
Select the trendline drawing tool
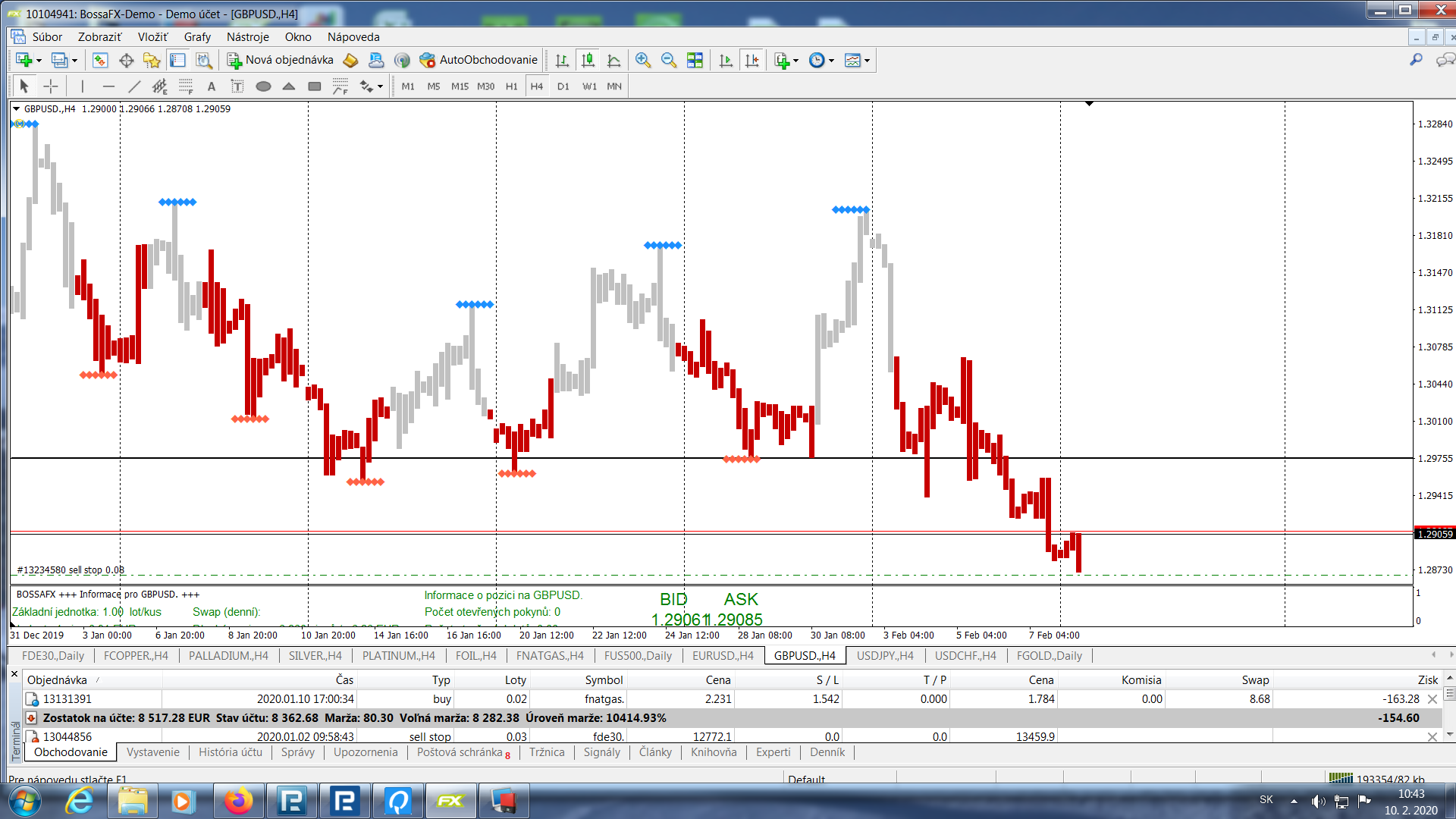click(x=134, y=86)
